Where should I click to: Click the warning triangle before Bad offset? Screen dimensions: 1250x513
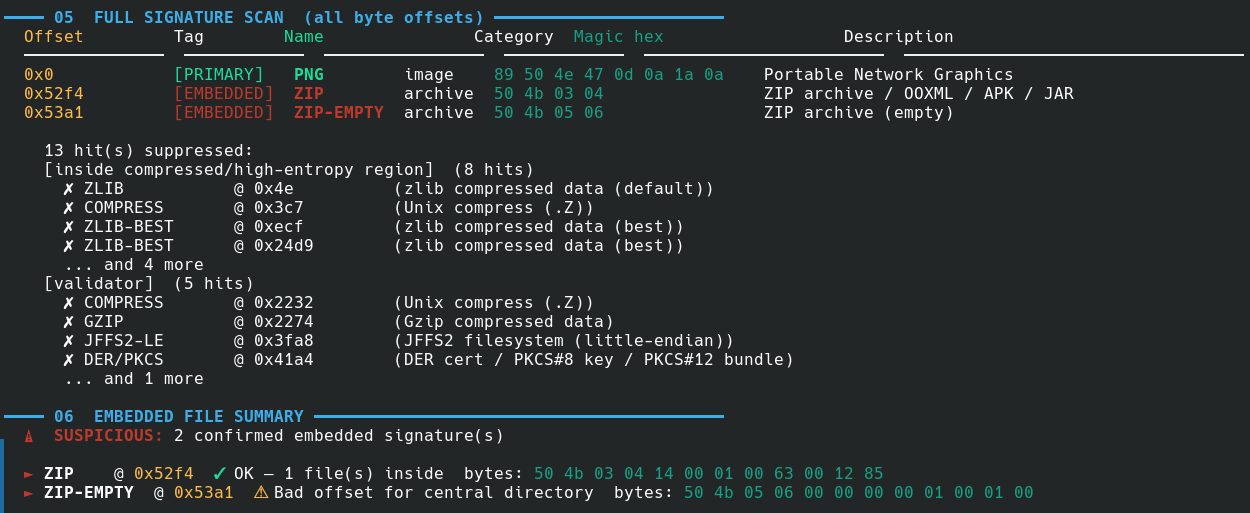pos(260,492)
